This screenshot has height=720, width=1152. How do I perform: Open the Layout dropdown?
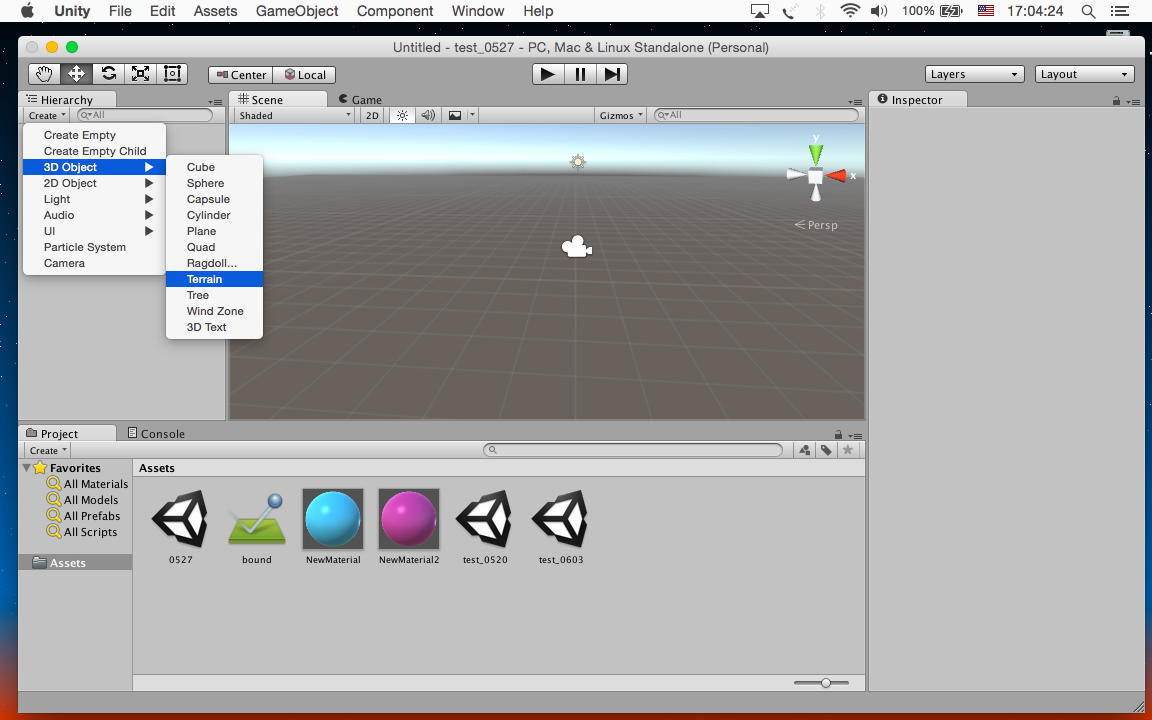coord(1084,74)
